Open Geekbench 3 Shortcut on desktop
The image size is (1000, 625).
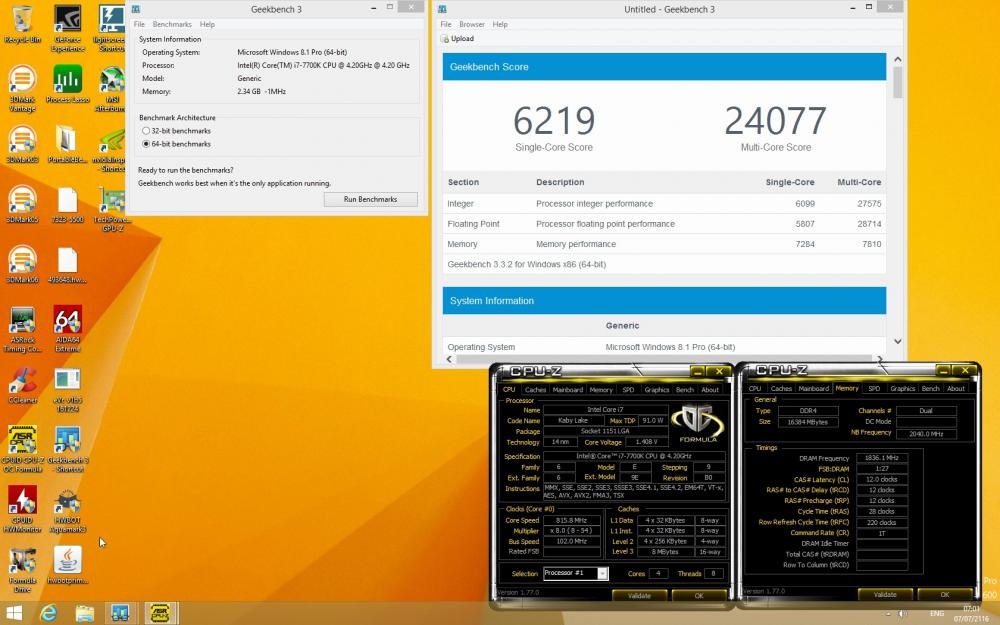click(68, 448)
